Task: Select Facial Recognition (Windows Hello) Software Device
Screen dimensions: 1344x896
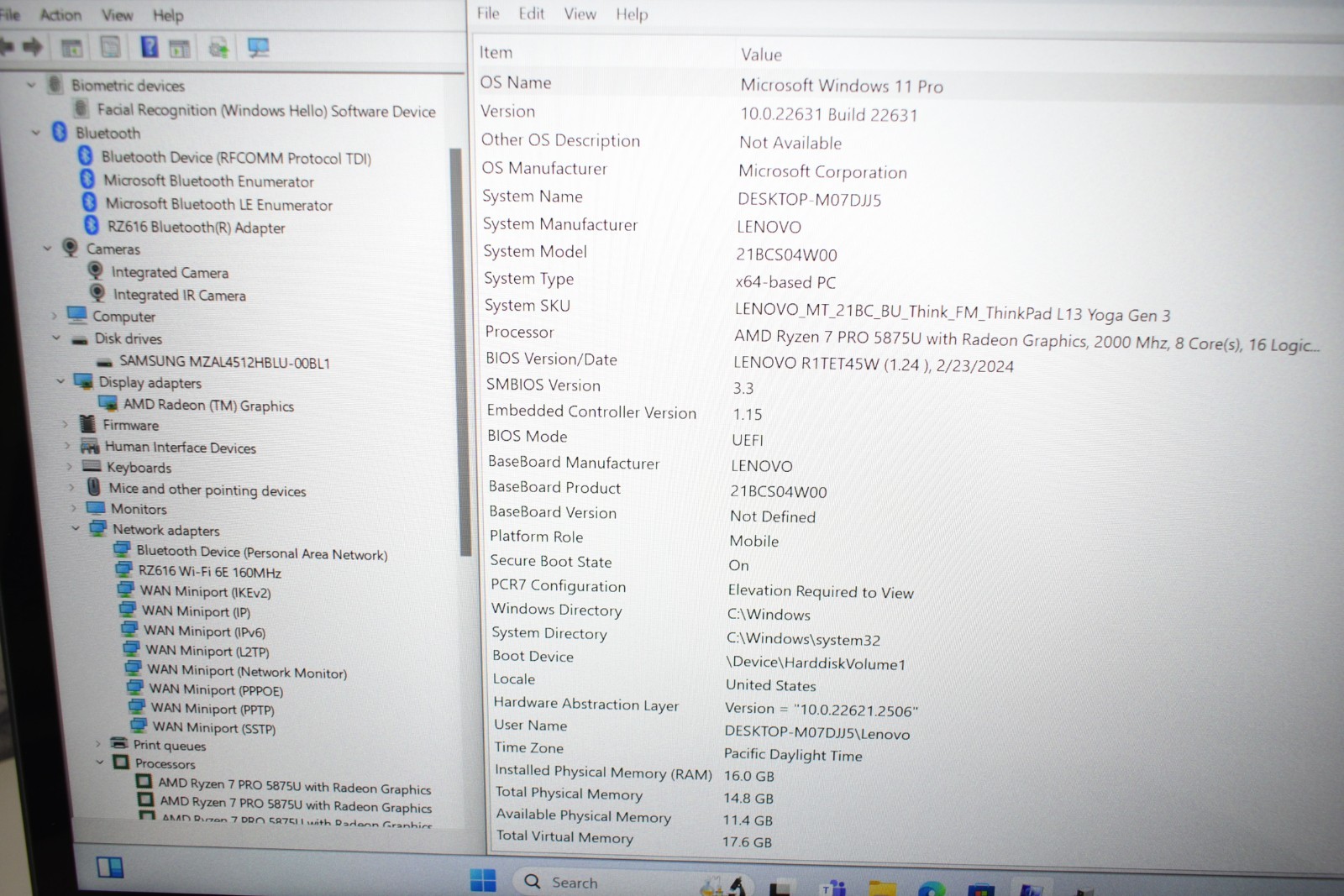Action: pos(265,110)
